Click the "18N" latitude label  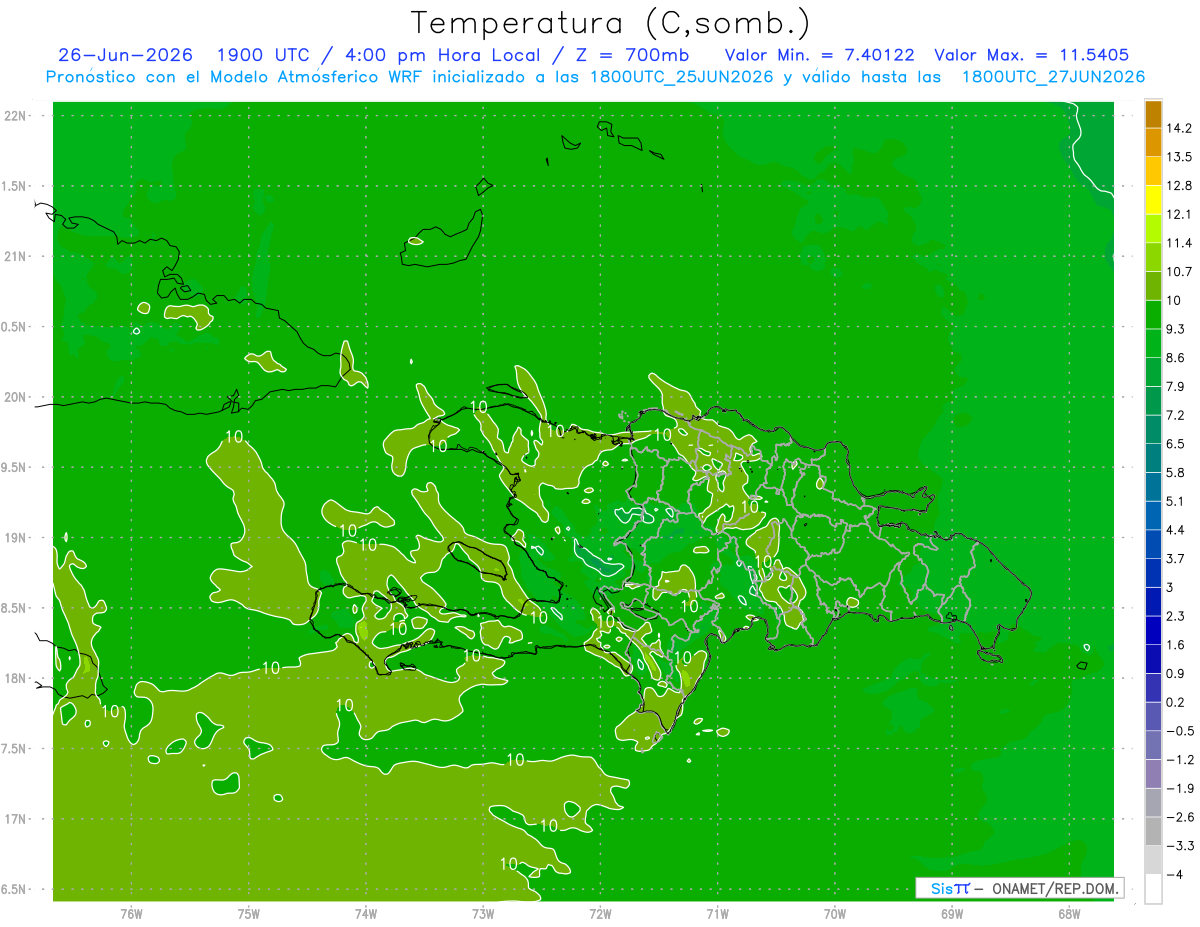[x=15, y=679]
